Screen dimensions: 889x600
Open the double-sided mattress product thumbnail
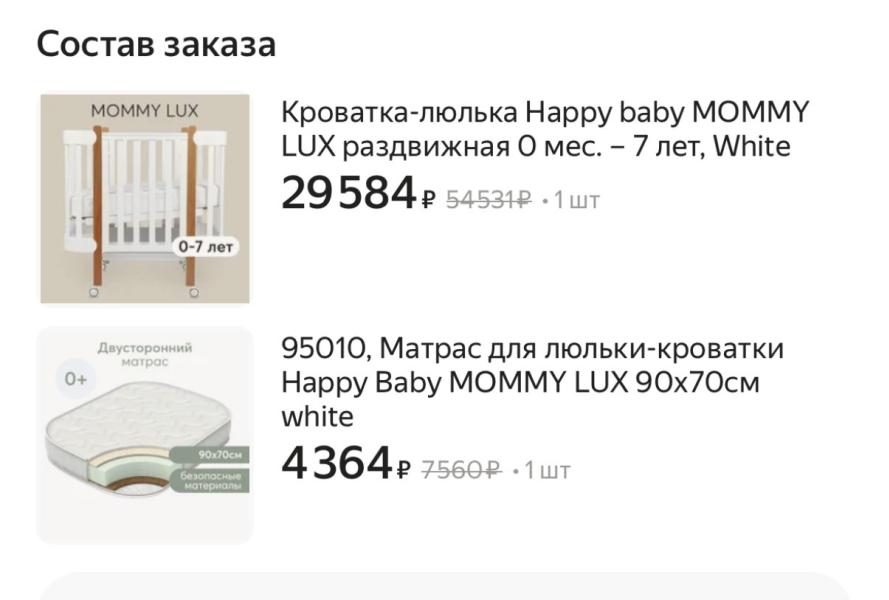coord(145,436)
